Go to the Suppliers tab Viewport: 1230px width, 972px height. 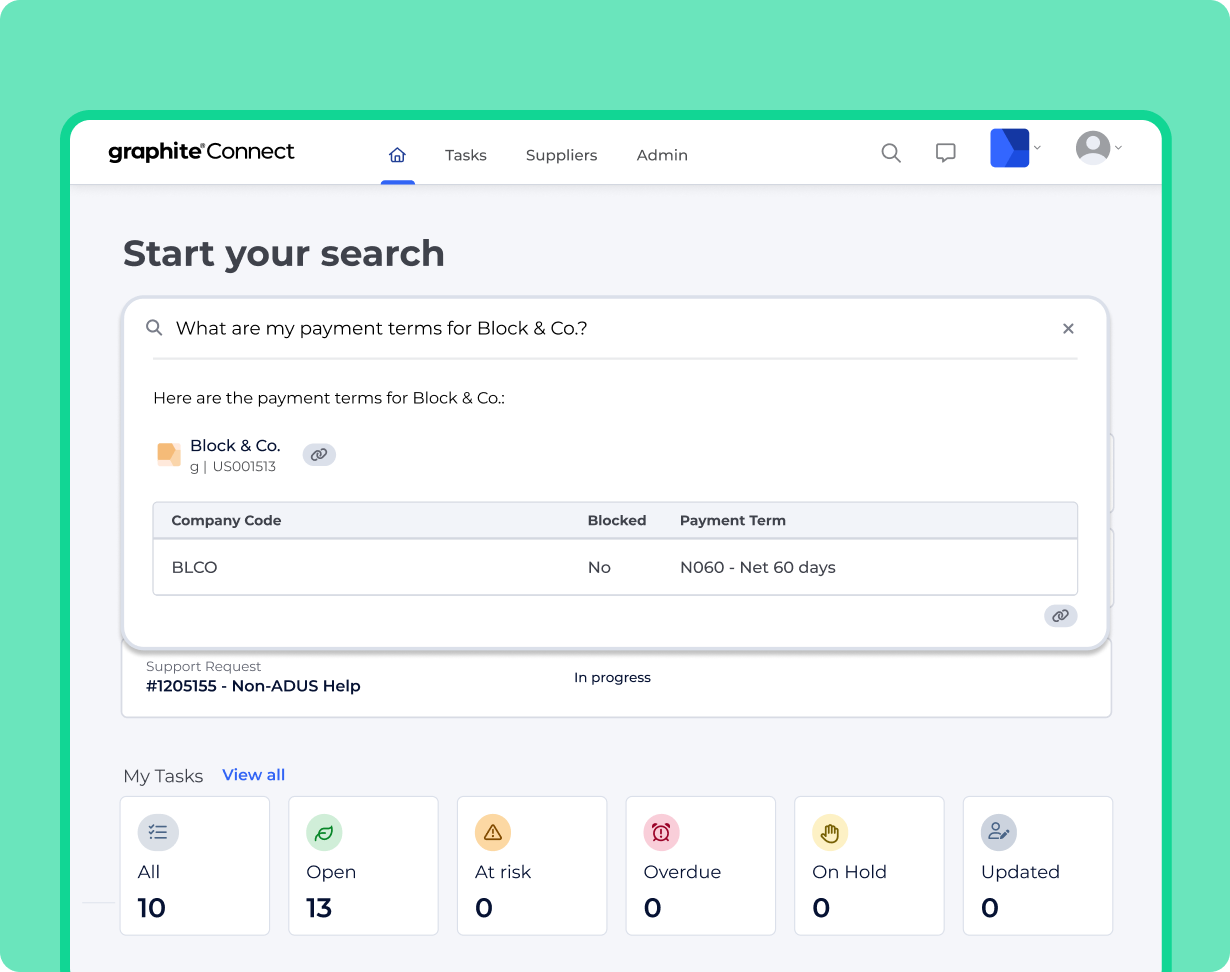(561, 155)
